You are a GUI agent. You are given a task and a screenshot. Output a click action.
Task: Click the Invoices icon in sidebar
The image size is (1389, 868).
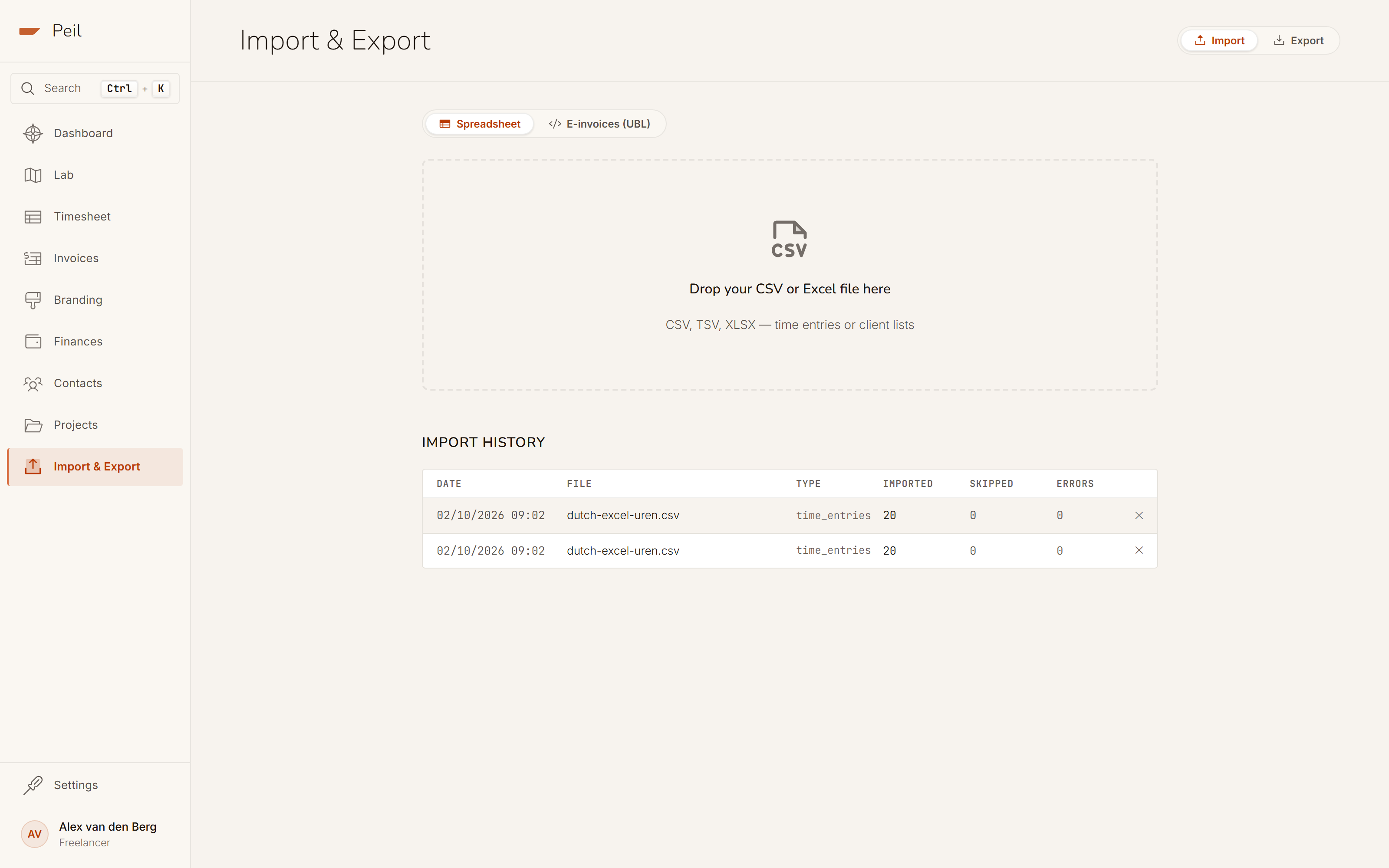pyautogui.click(x=33, y=258)
